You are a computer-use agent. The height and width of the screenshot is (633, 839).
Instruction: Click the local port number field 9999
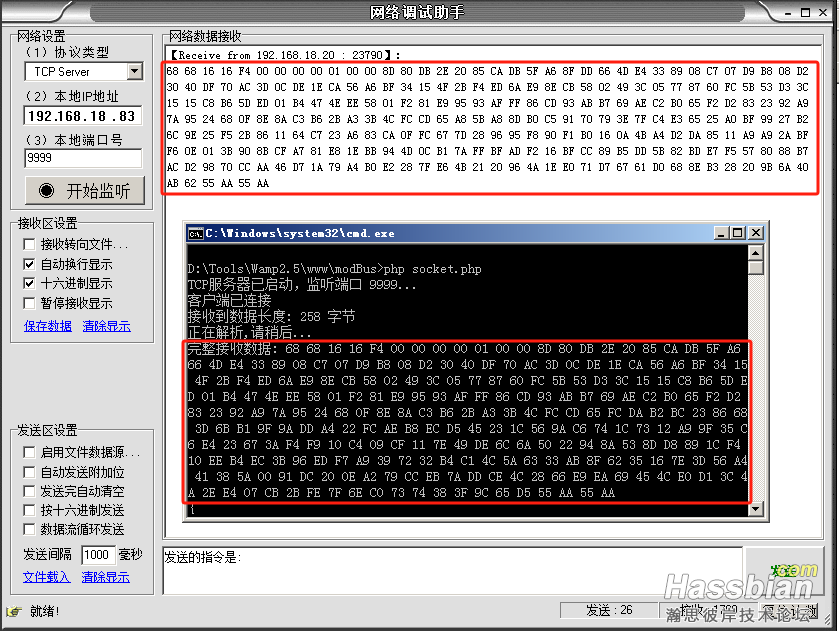pos(84,158)
